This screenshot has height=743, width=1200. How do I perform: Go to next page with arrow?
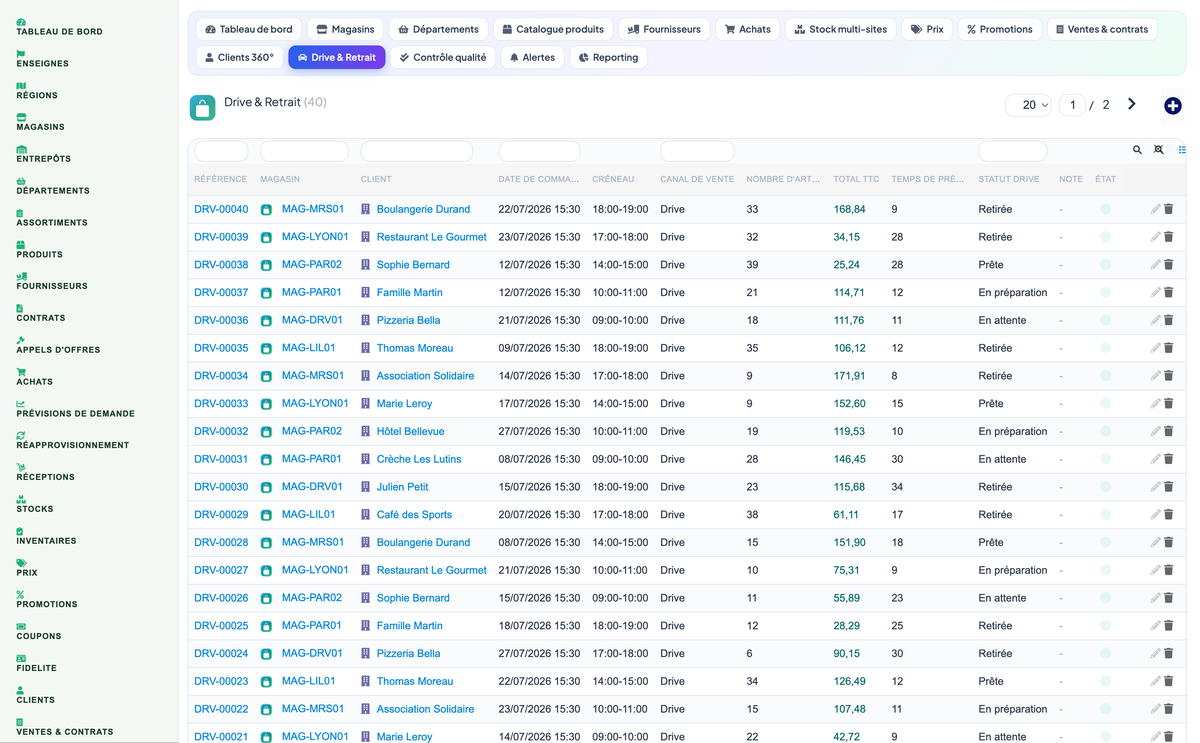(x=1132, y=104)
